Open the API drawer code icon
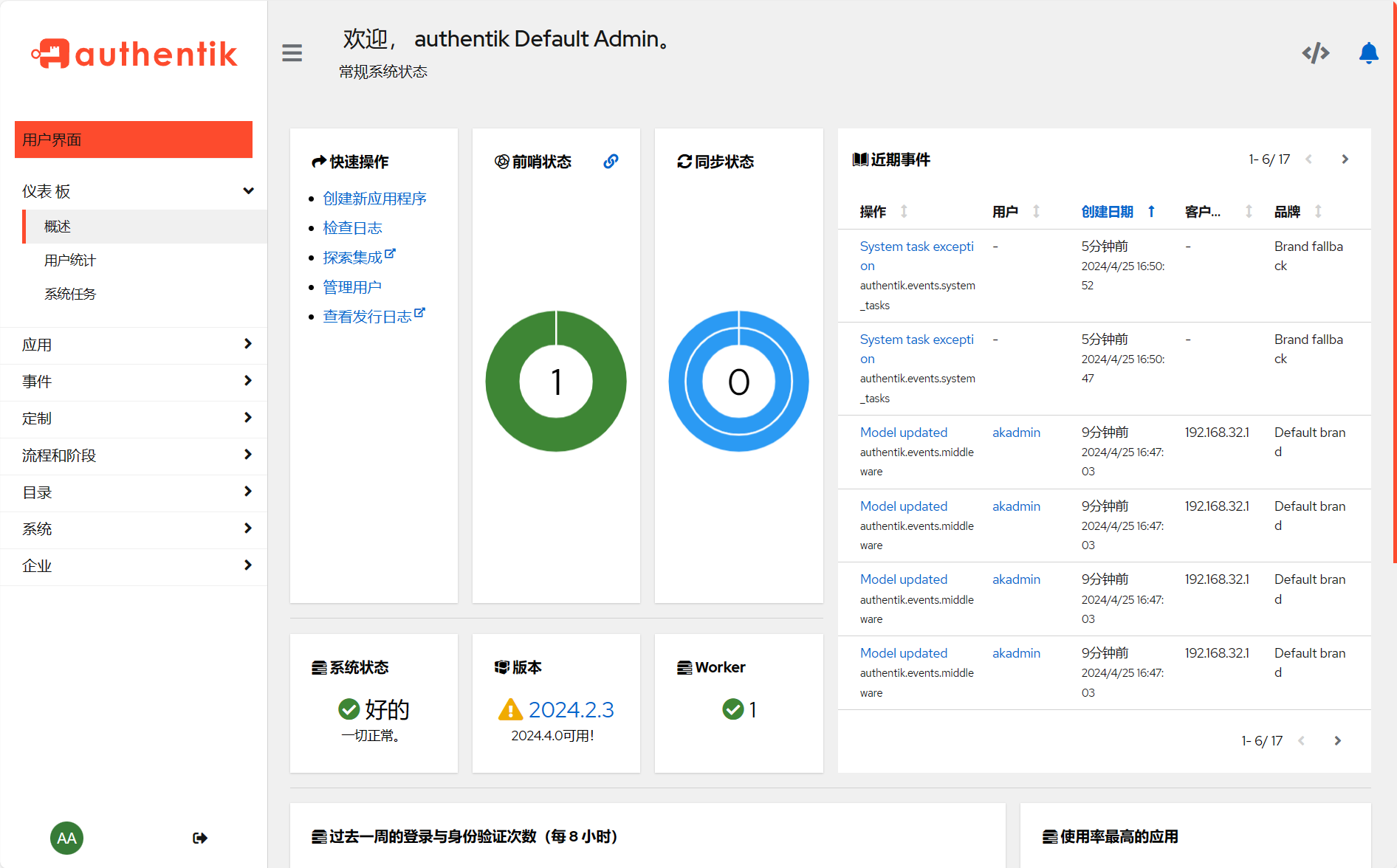Image resolution: width=1397 pixels, height=868 pixels. coord(1315,53)
